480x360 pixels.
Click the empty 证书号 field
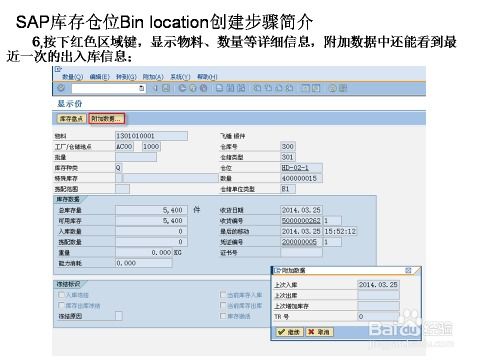pyautogui.click(x=301, y=253)
